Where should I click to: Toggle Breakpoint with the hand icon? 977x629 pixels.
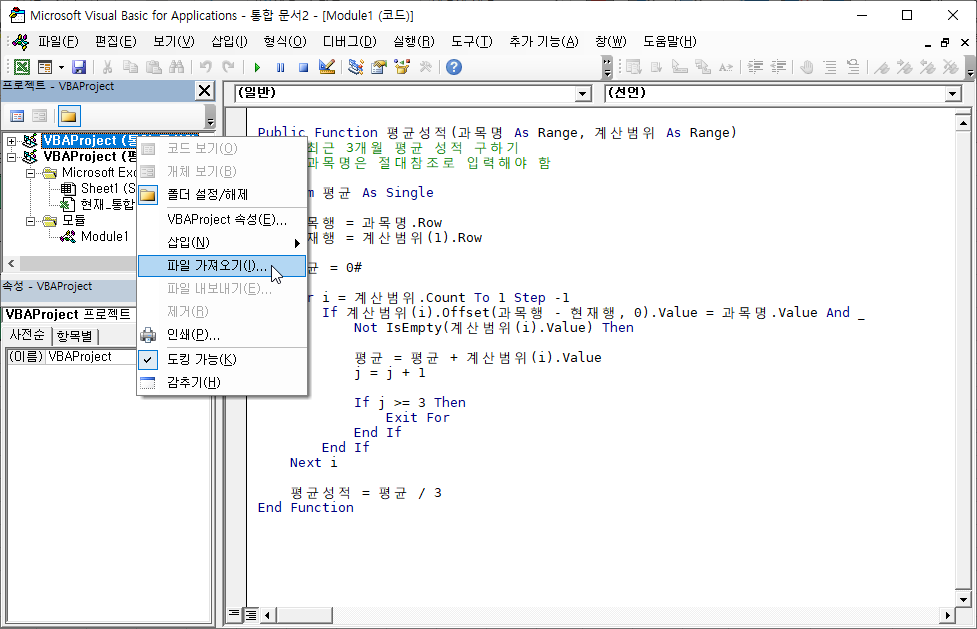point(807,67)
